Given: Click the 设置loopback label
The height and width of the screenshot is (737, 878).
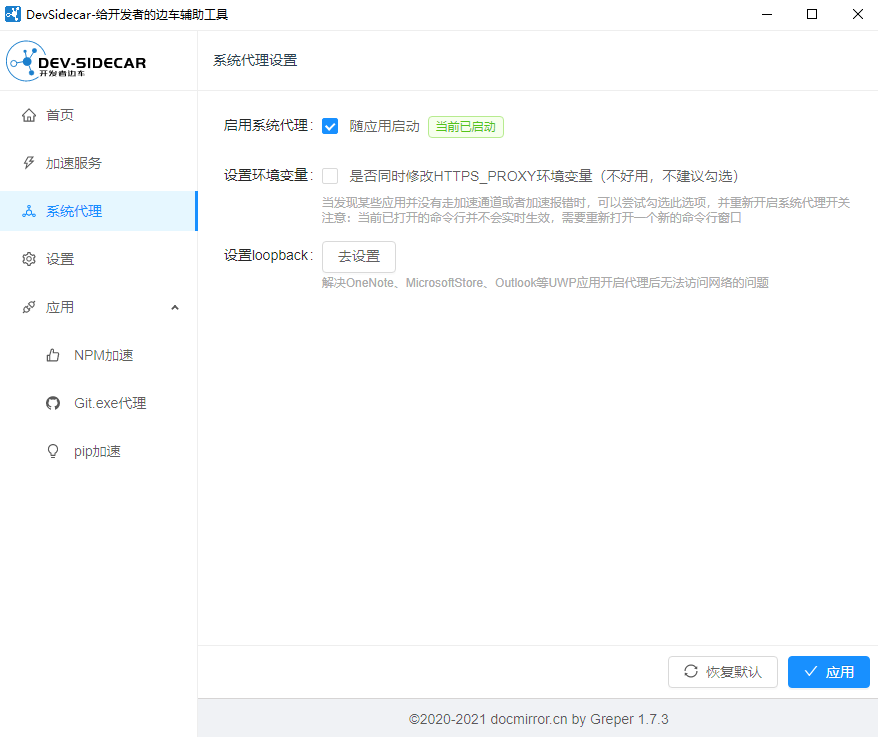Looking at the screenshot, I should pos(268,255).
